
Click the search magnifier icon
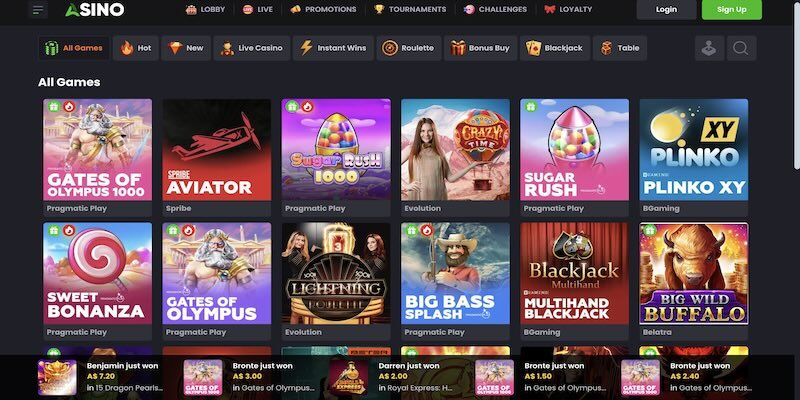[x=740, y=48]
